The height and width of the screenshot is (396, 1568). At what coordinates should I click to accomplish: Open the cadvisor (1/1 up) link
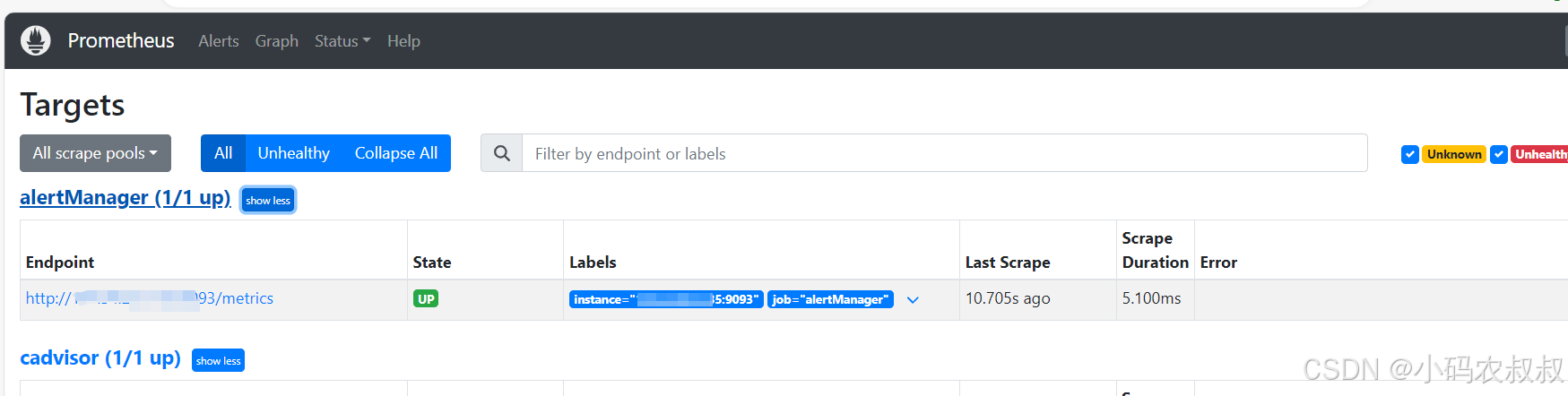pyautogui.click(x=100, y=357)
